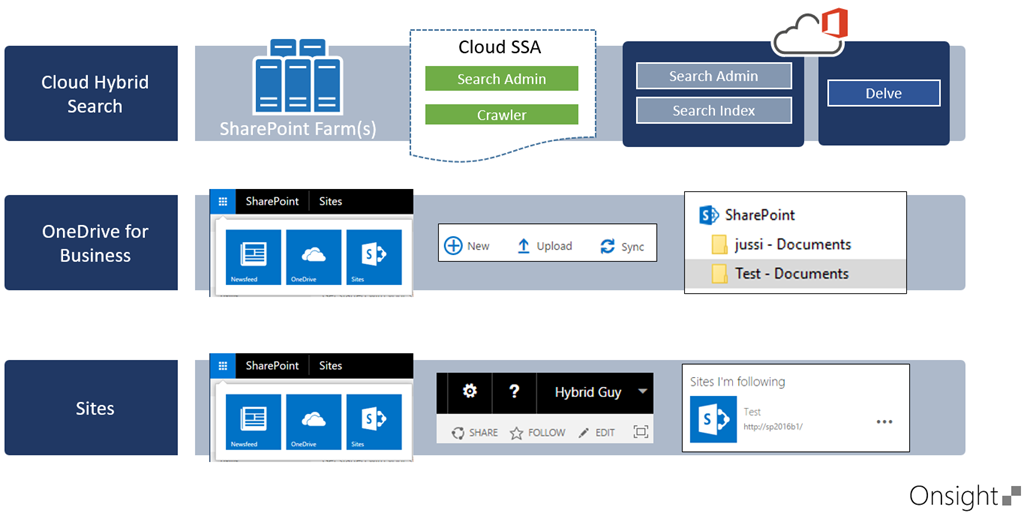Open ellipsis menu for Test site

(884, 422)
